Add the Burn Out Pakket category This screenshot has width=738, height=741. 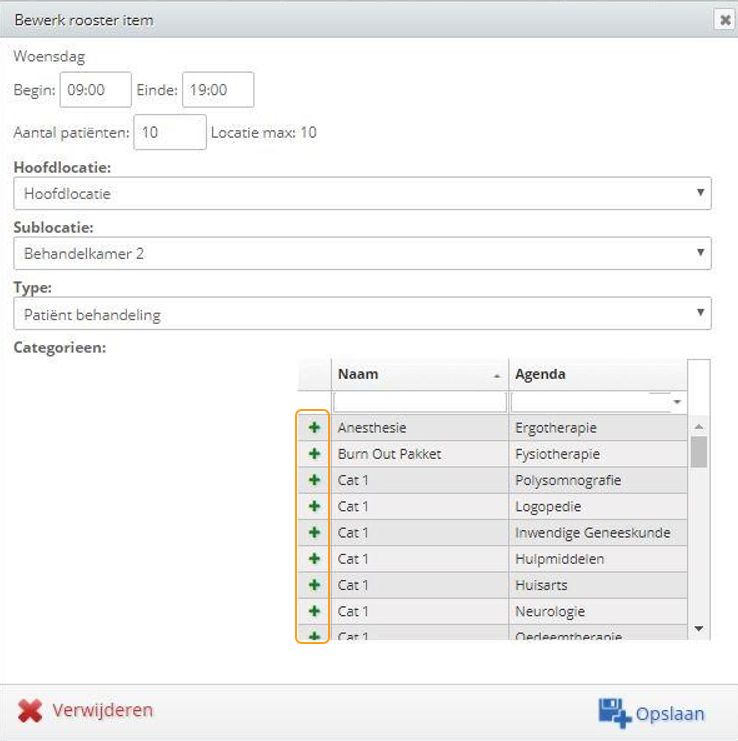pos(314,454)
